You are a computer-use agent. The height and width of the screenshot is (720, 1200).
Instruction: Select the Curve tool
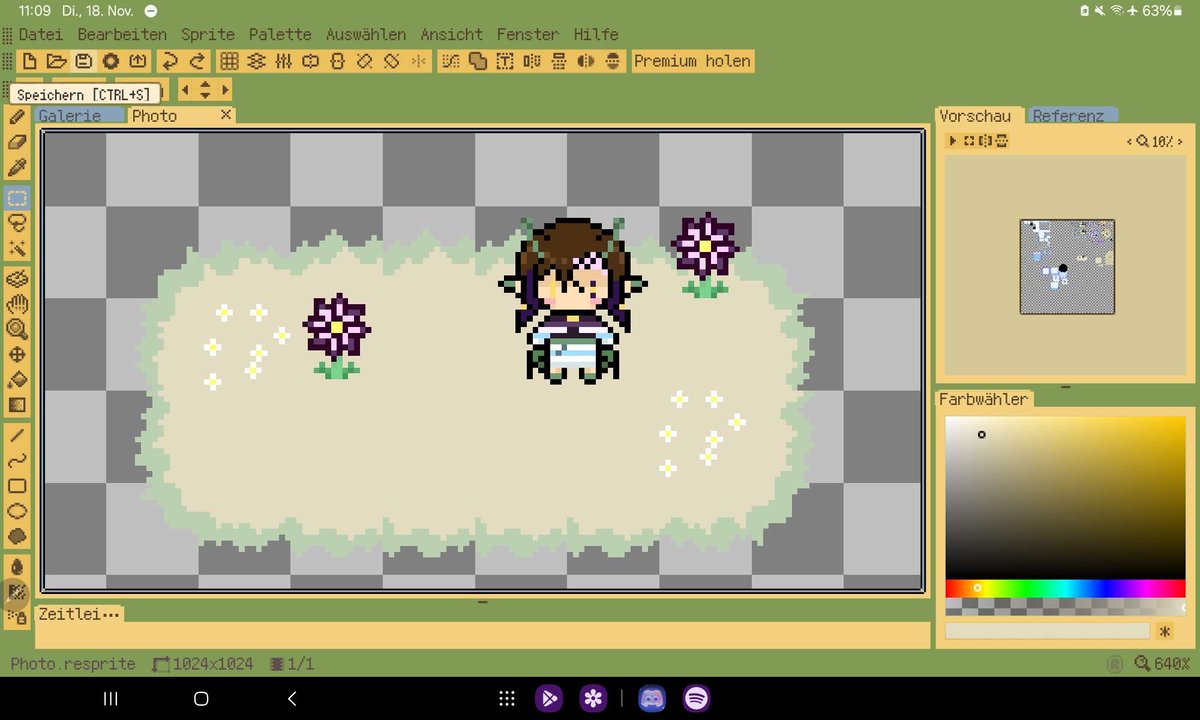click(17, 461)
